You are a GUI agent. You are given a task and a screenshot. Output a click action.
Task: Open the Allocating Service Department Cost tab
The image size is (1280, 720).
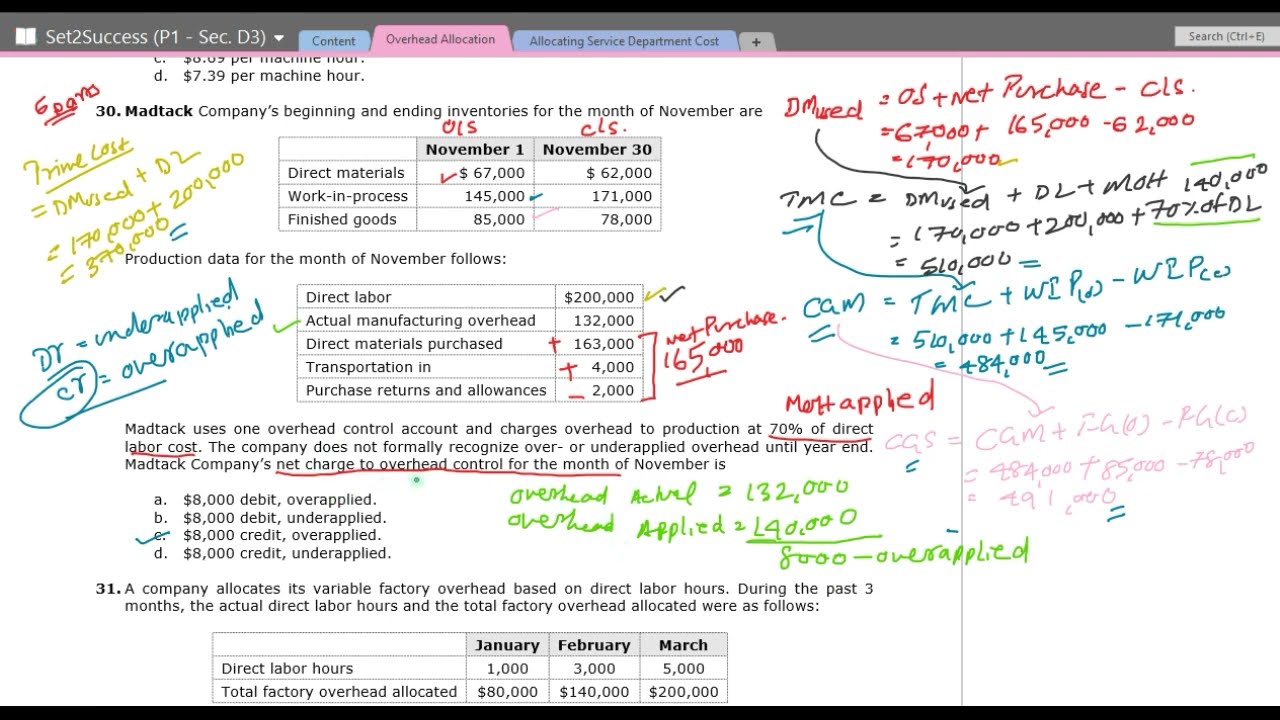coord(624,41)
